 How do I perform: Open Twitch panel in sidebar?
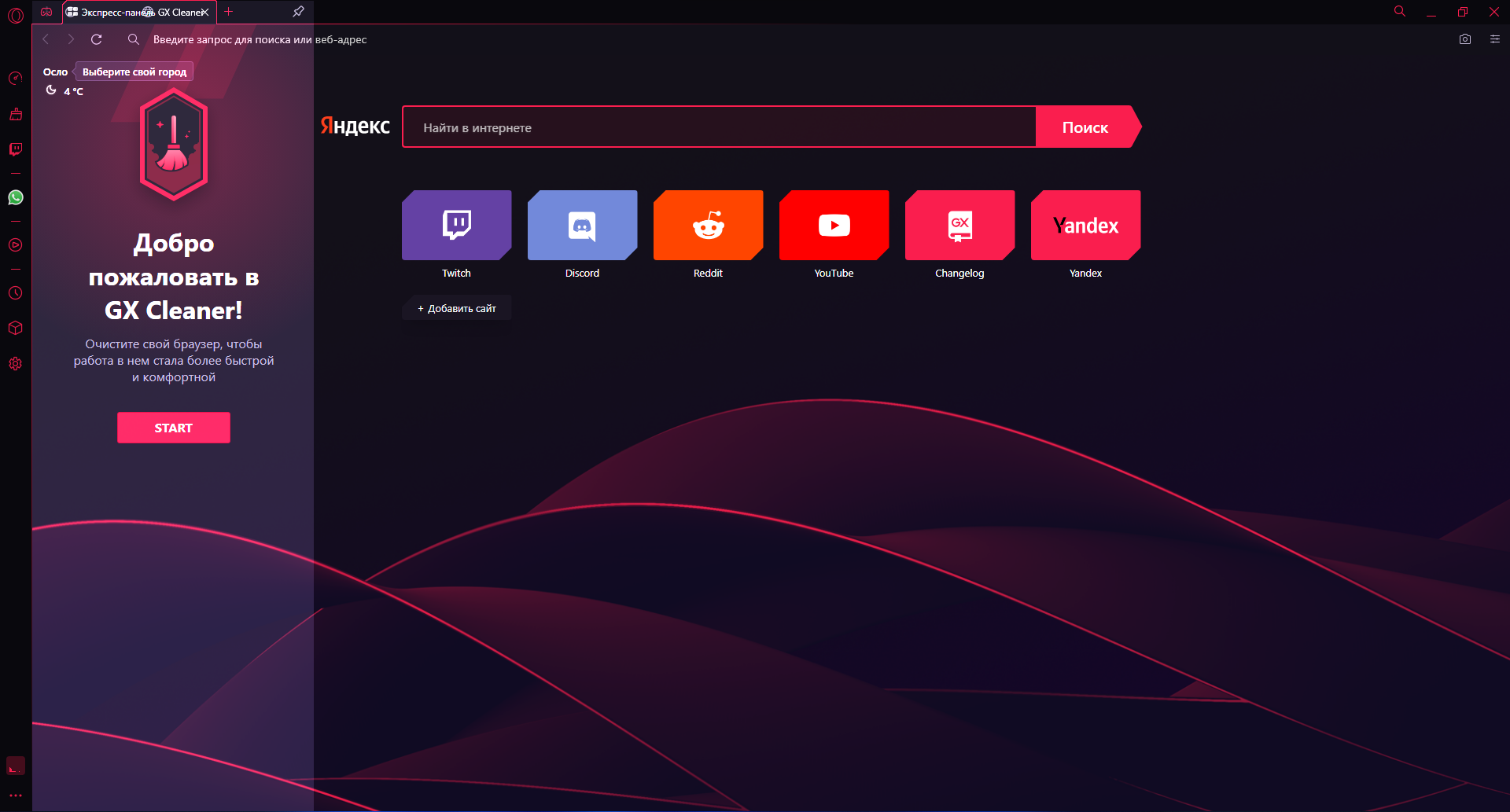[x=16, y=149]
